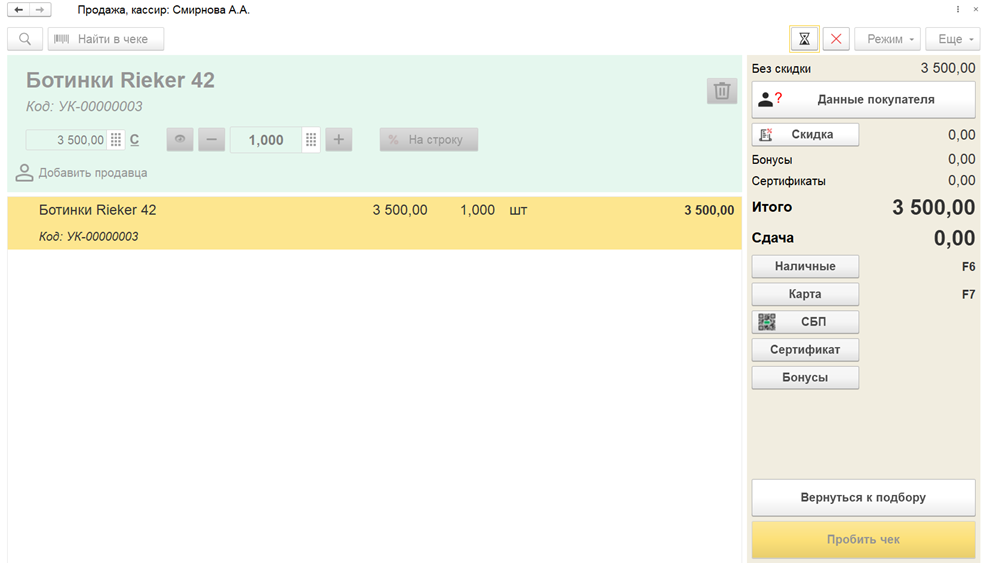Toggle the eye icon near quantity
984x563 pixels.
tap(180, 140)
